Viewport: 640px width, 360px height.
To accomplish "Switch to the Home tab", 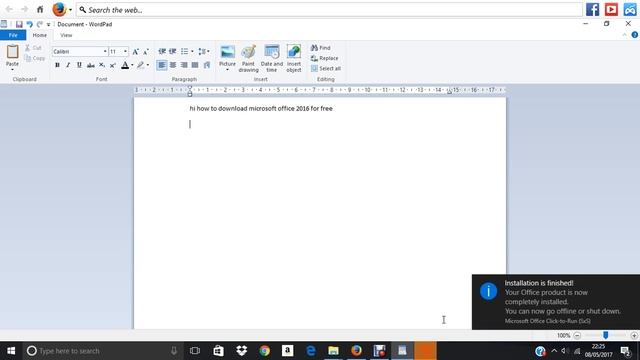I will click(x=40, y=35).
